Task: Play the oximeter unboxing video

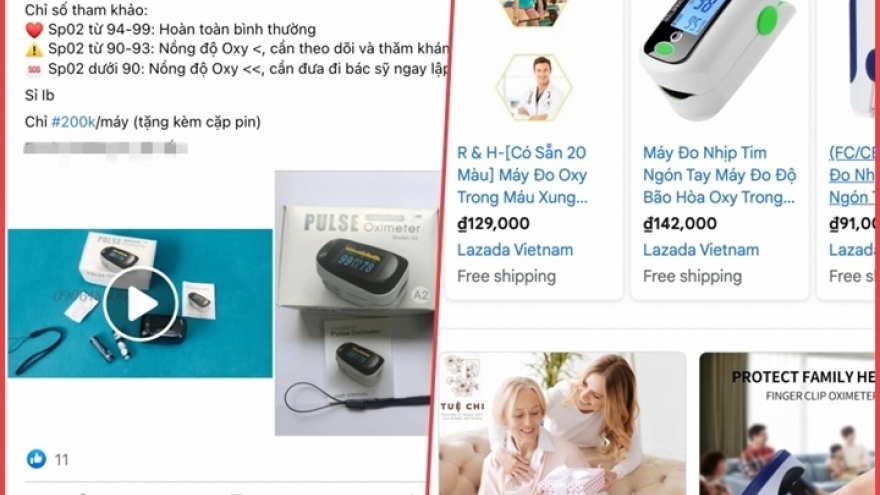Action: (x=140, y=304)
